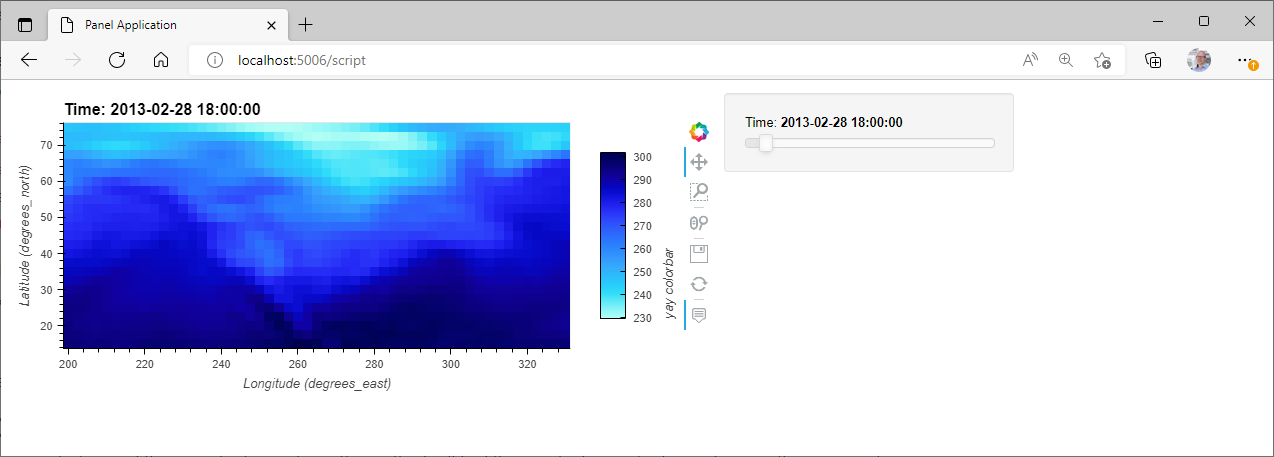Open Settings and more menu
Image resolution: width=1274 pixels, height=457 pixels.
pos(1245,60)
